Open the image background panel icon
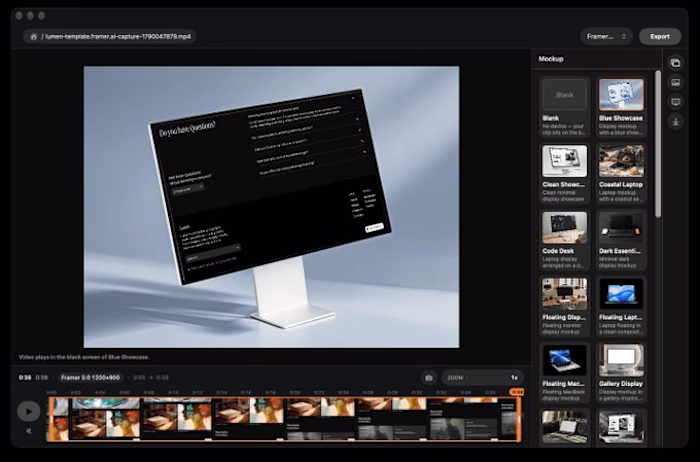The image size is (700, 462). pos(675,83)
